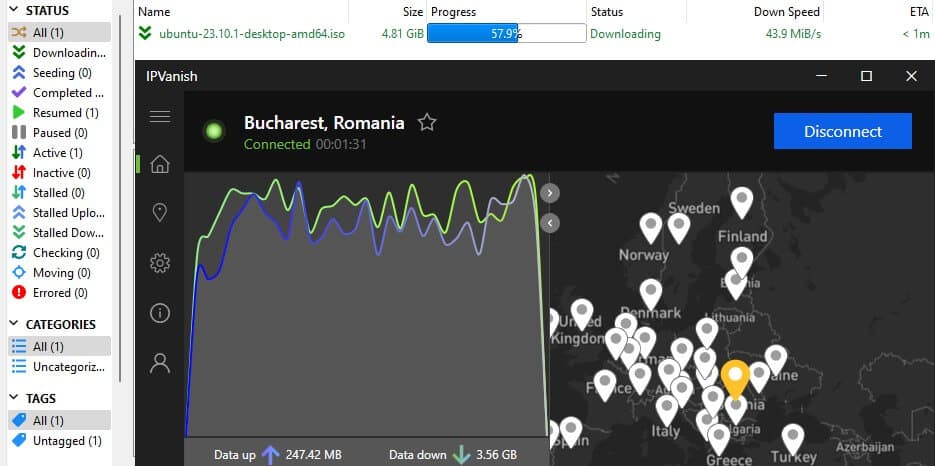Click the Downloading status cell

coord(626,34)
